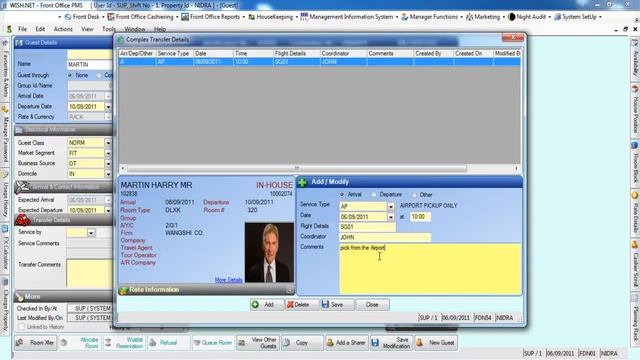Select the Other radio button
The width and height of the screenshot is (640, 360).
pos(414,195)
